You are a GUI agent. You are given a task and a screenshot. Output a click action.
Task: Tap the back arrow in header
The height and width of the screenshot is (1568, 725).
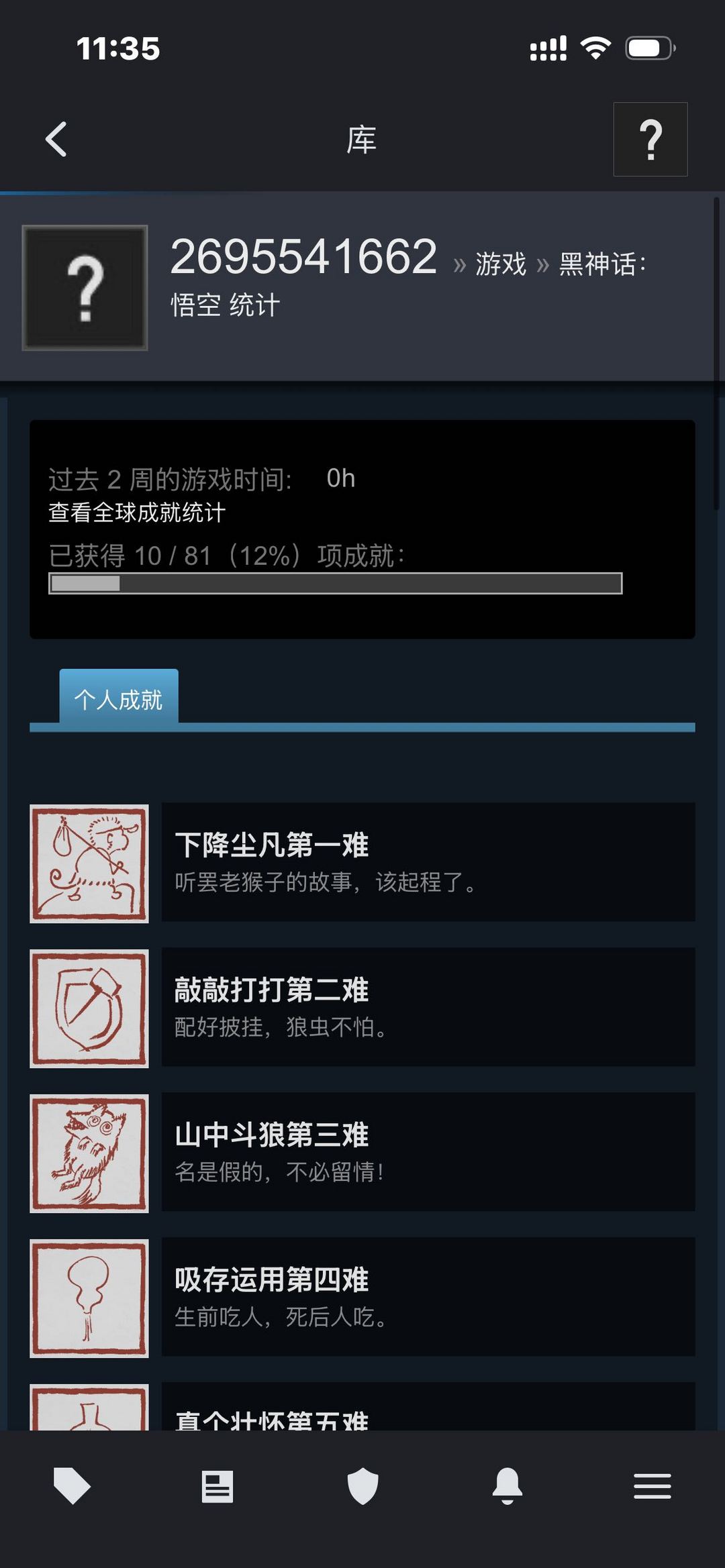[56, 140]
